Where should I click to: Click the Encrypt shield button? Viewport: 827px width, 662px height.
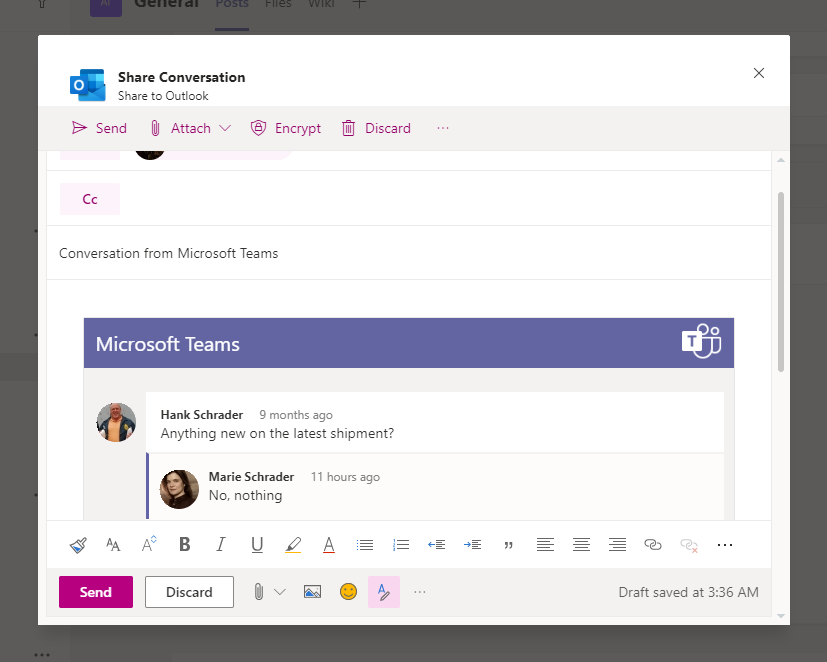tap(286, 128)
